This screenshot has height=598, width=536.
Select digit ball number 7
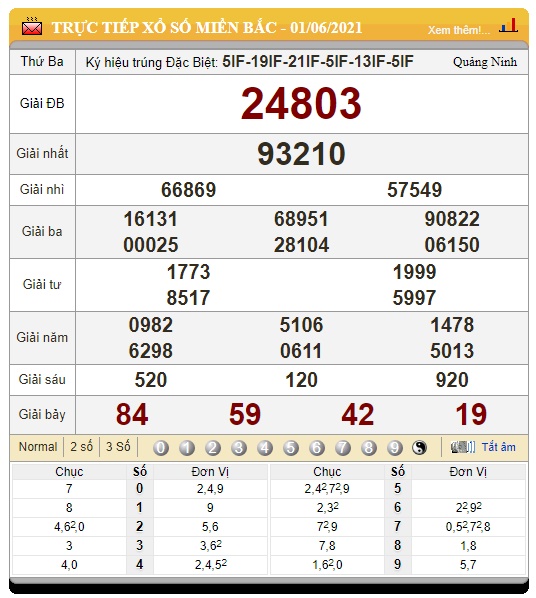(x=343, y=447)
